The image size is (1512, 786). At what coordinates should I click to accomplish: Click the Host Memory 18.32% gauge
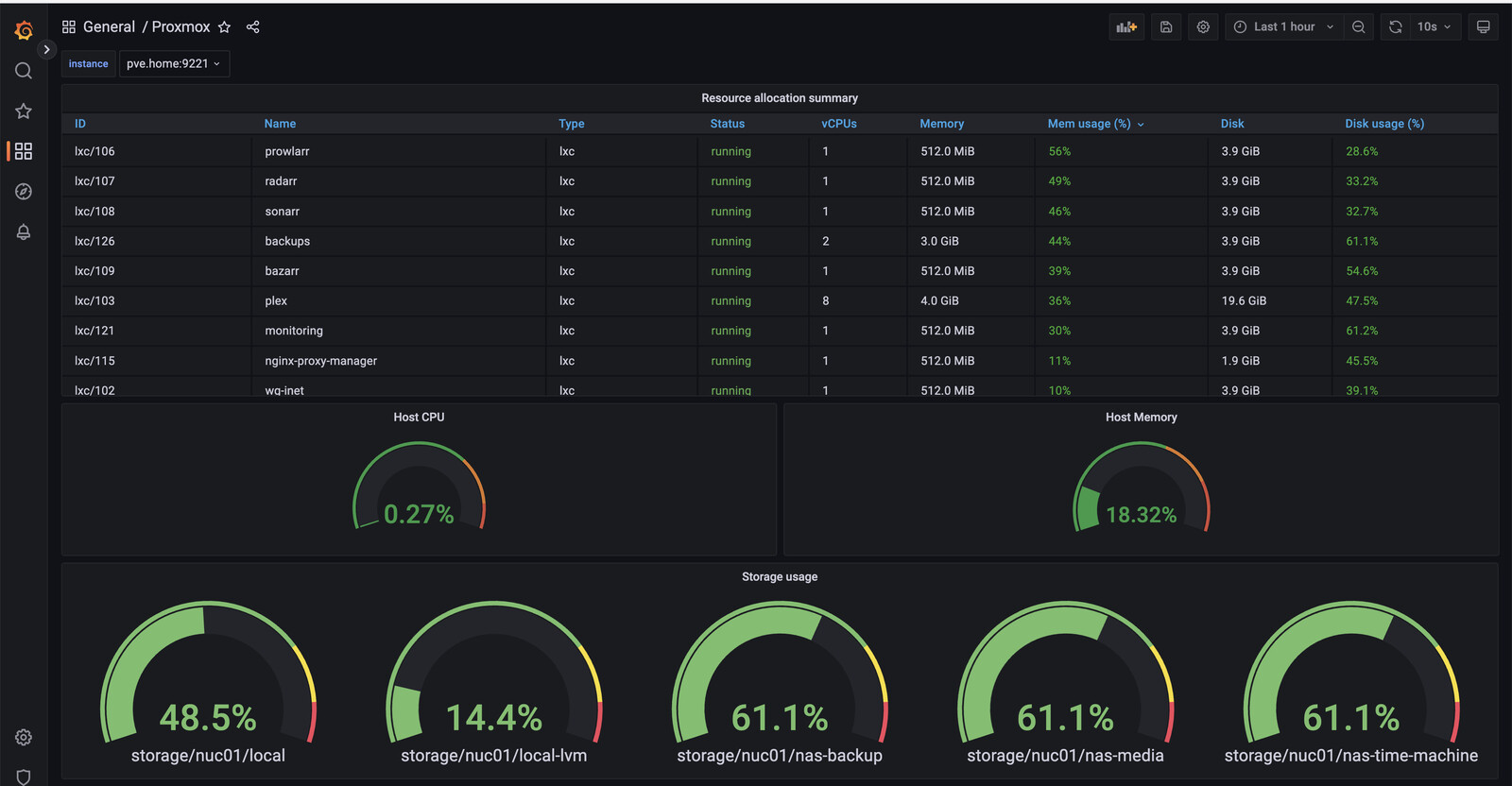pyautogui.click(x=1142, y=487)
